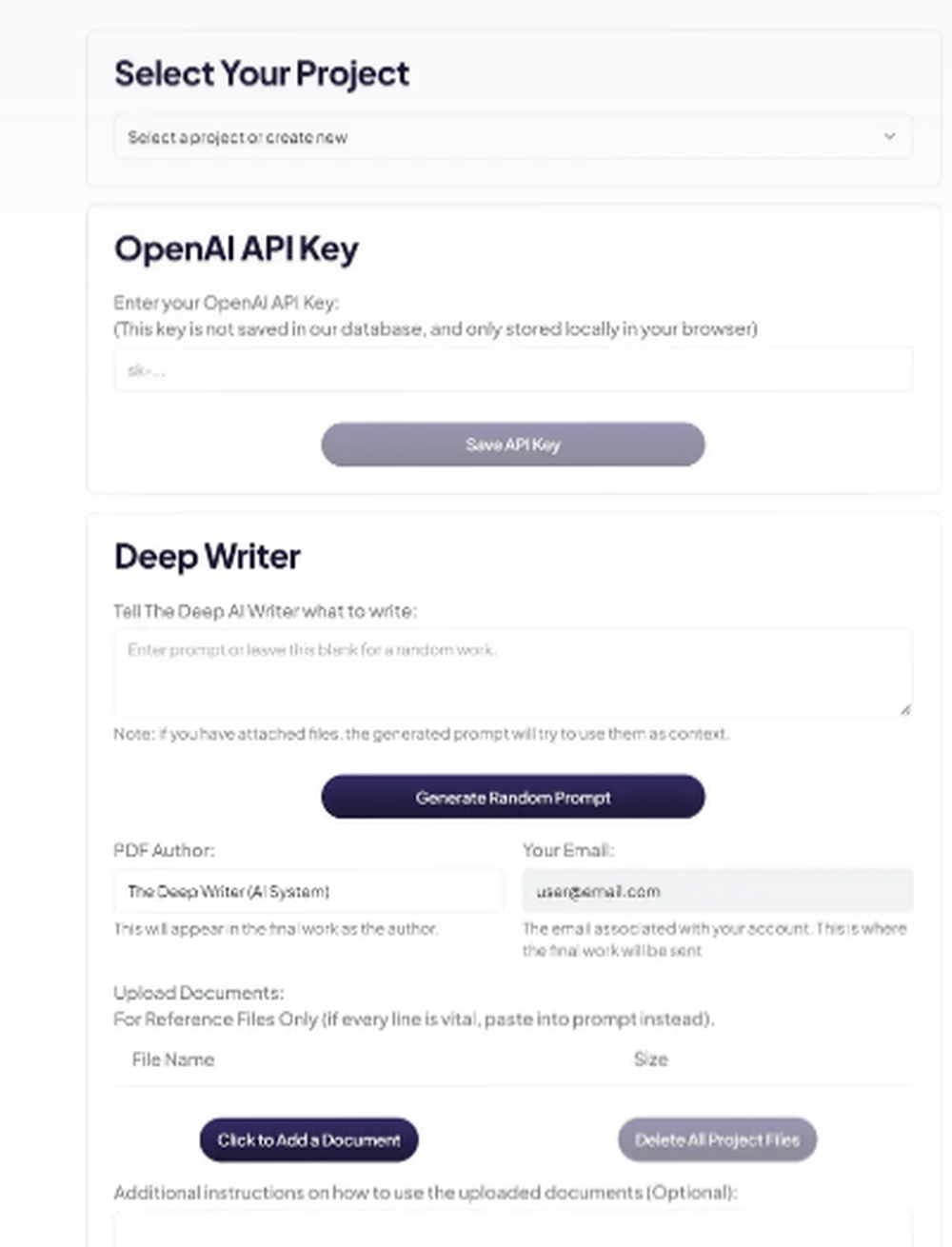This screenshot has height=1247, width=952.
Task: Edit the PDF Author text field
Action: 308,891
